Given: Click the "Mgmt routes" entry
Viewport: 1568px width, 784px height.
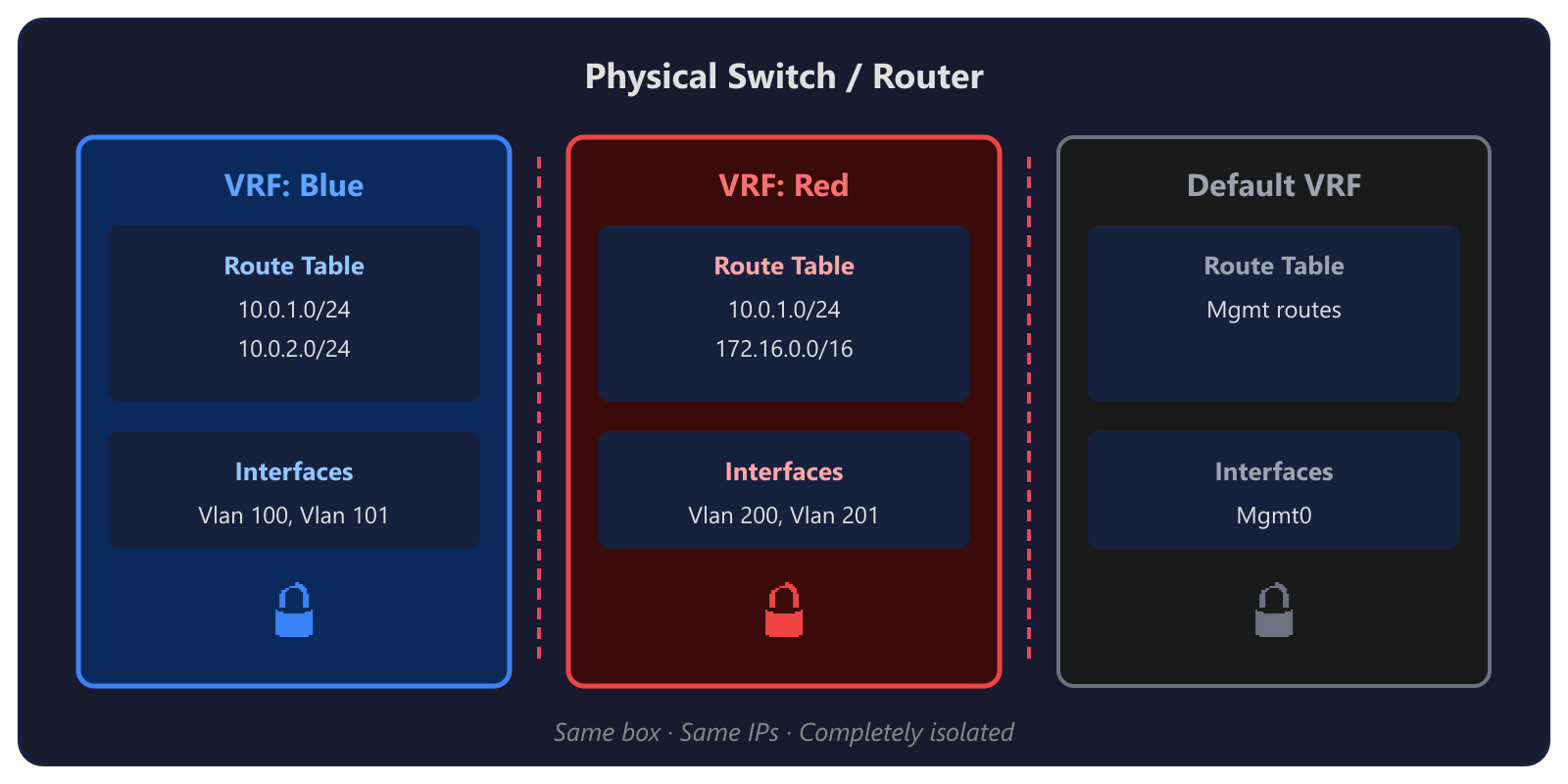Looking at the screenshot, I should tap(1274, 310).
